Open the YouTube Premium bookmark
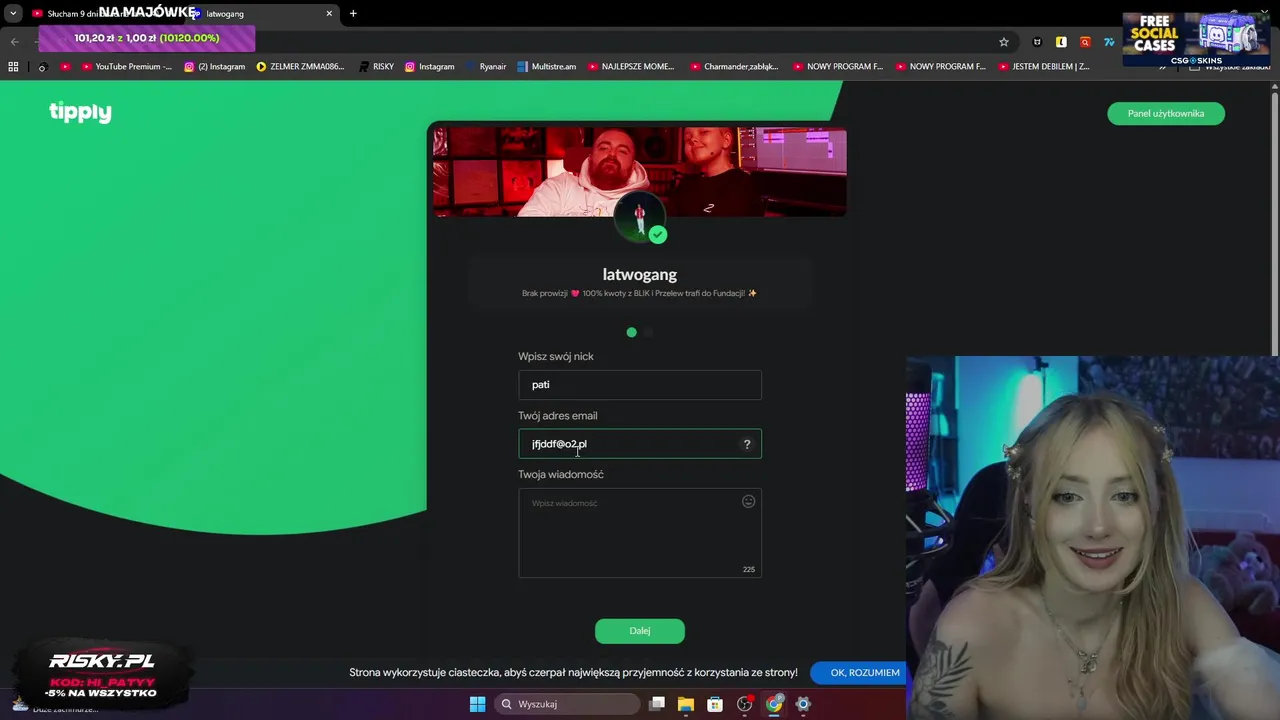This screenshot has height=720, width=1280. coord(127,67)
